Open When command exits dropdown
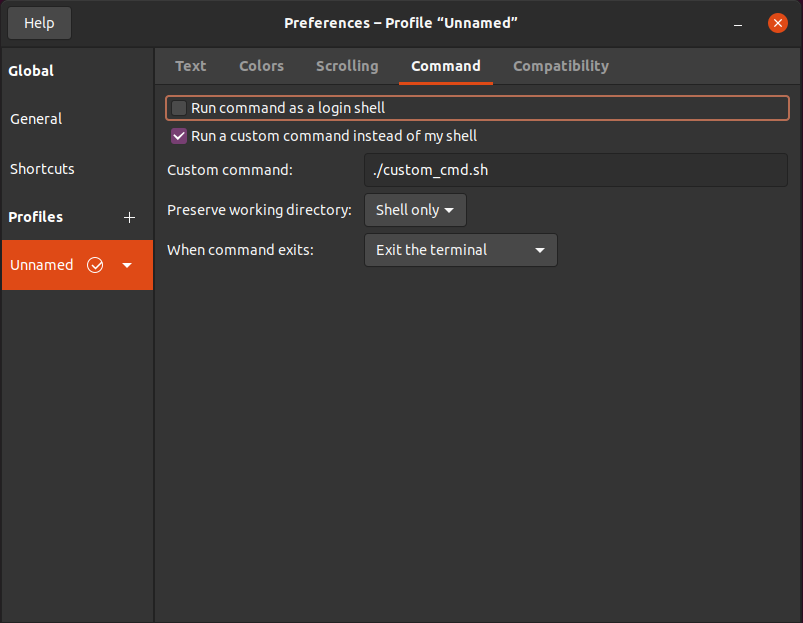803x623 pixels. coord(461,250)
